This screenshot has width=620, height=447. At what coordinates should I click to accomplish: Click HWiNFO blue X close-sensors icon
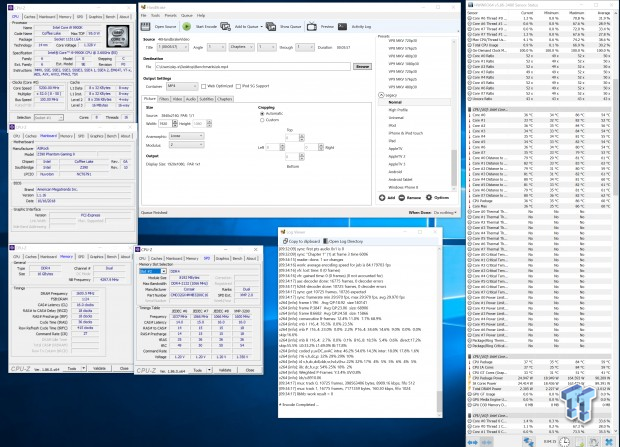pyautogui.click(x=609, y=442)
